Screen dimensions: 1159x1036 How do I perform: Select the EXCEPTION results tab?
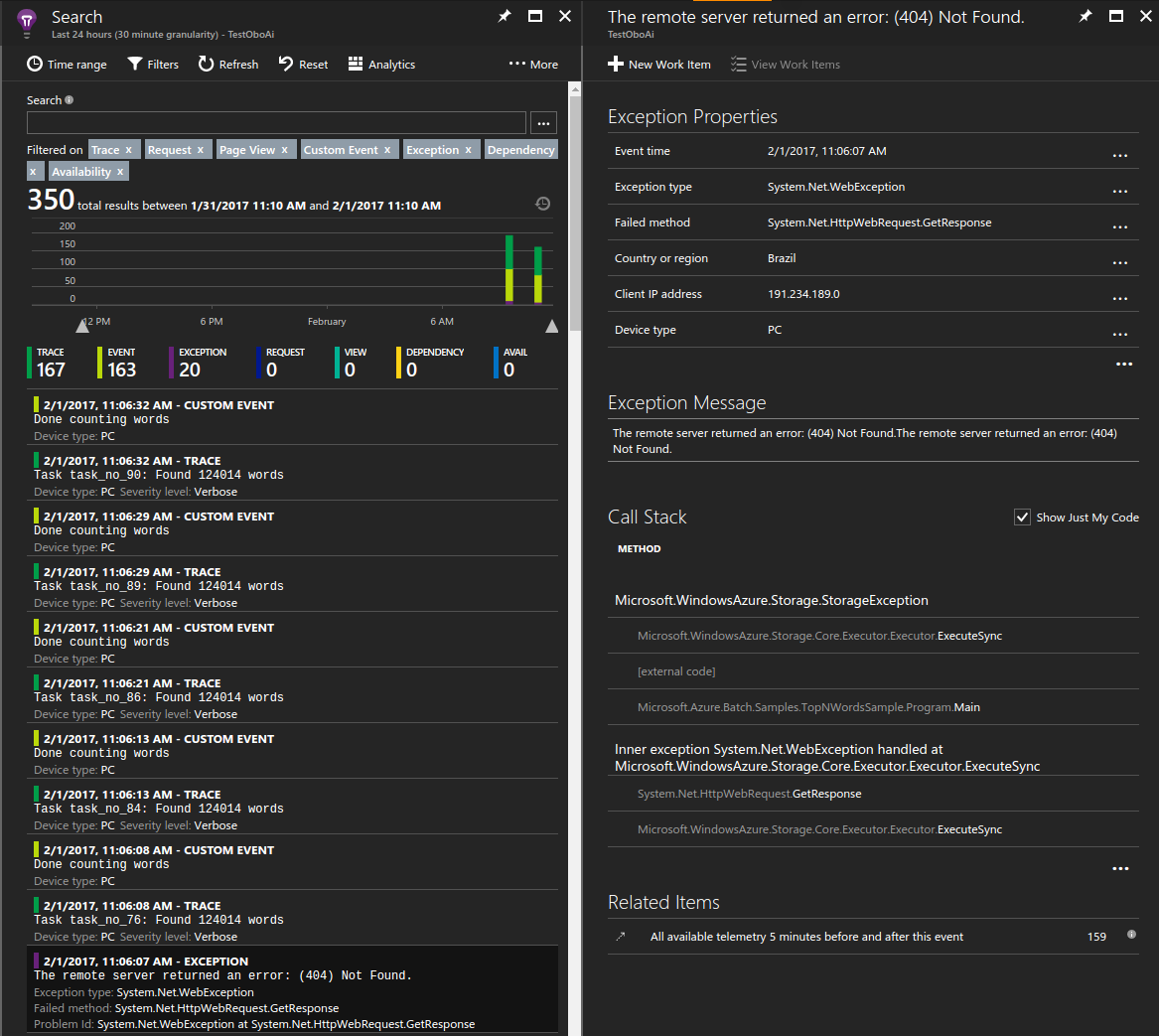[x=202, y=363]
